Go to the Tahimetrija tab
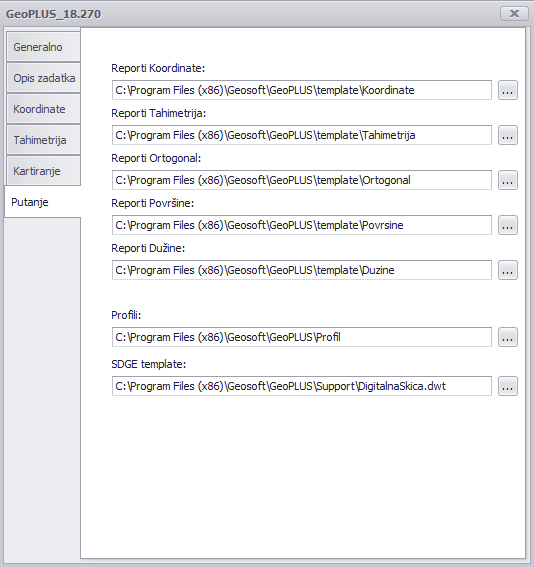This screenshot has width=534, height=567. point(43,140)
